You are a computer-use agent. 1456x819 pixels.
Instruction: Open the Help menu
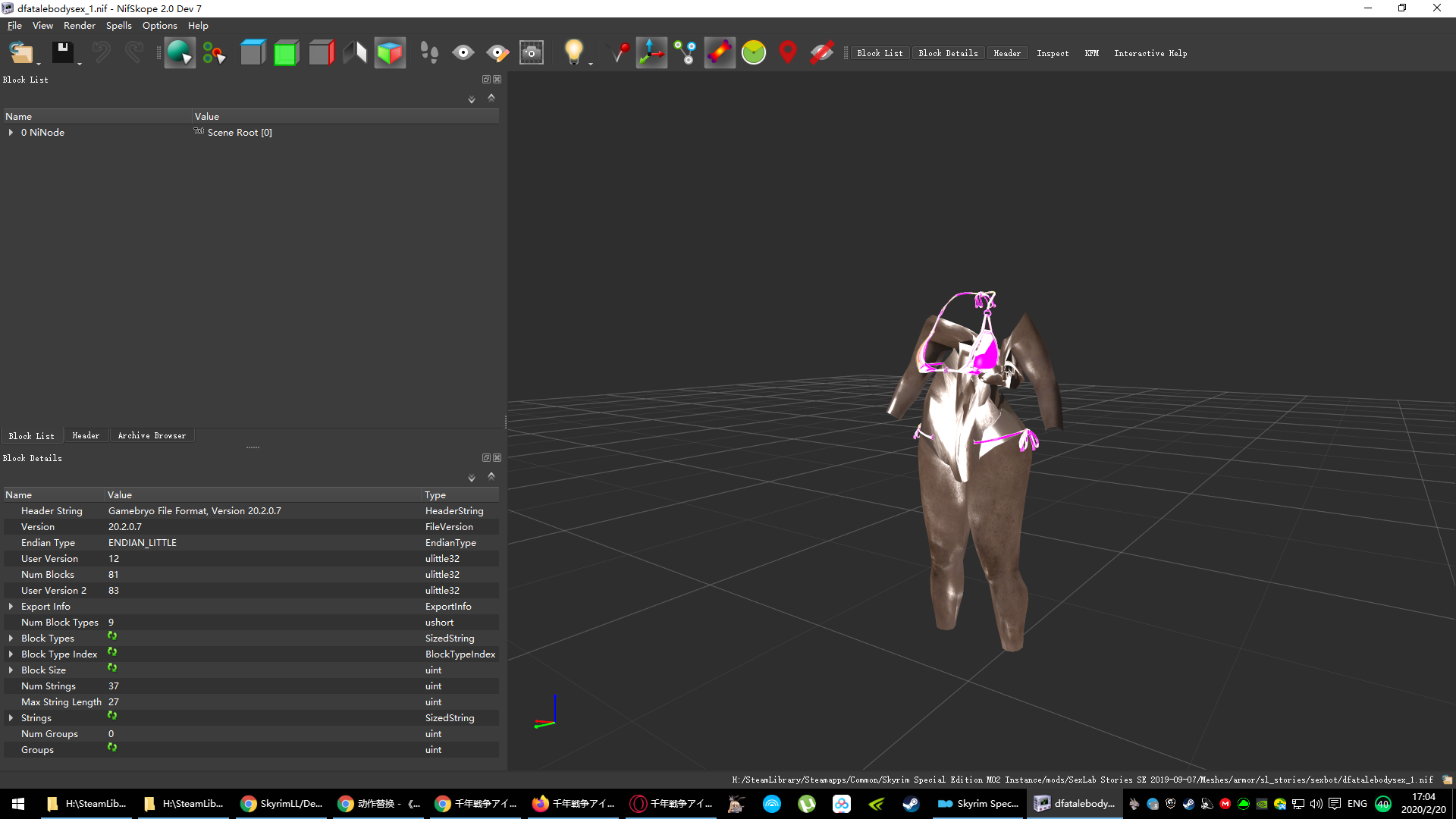(x=198, y=25)
